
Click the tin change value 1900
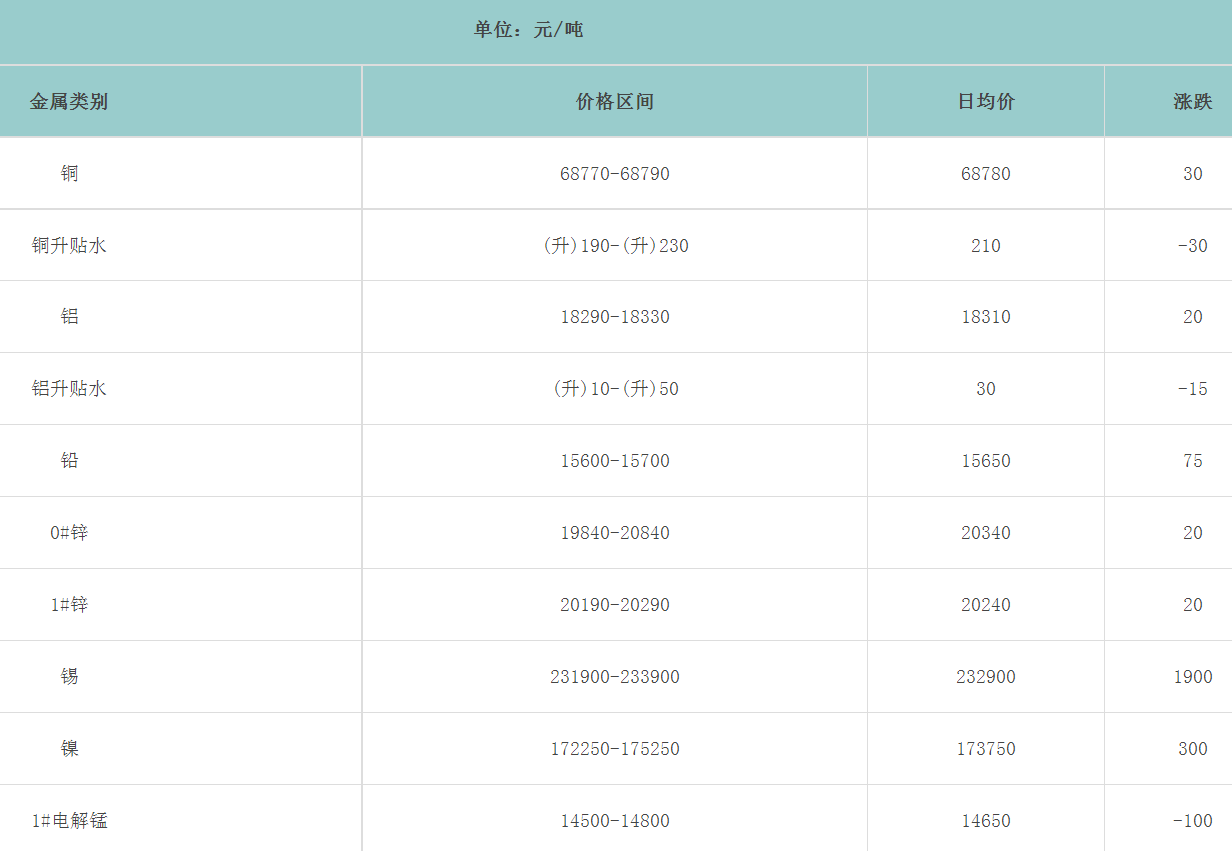(1193, 677)
